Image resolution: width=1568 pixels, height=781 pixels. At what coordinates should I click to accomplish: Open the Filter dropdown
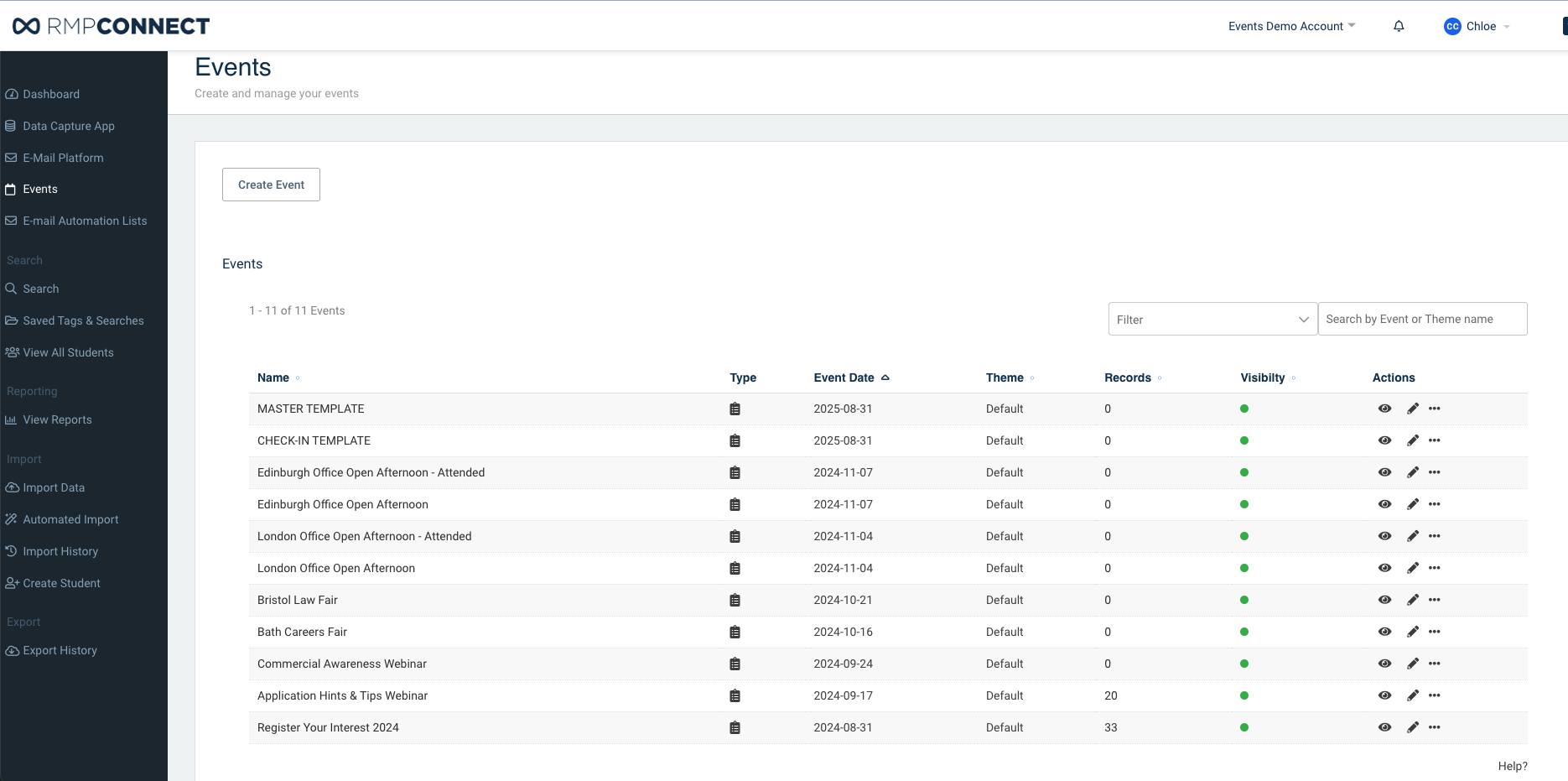[x=1212, y=319]
